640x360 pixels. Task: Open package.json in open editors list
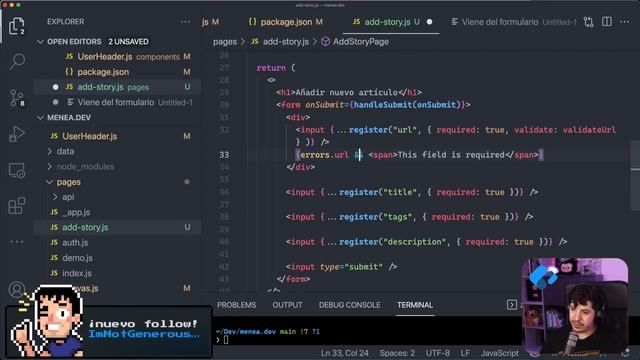coord(118,72)
